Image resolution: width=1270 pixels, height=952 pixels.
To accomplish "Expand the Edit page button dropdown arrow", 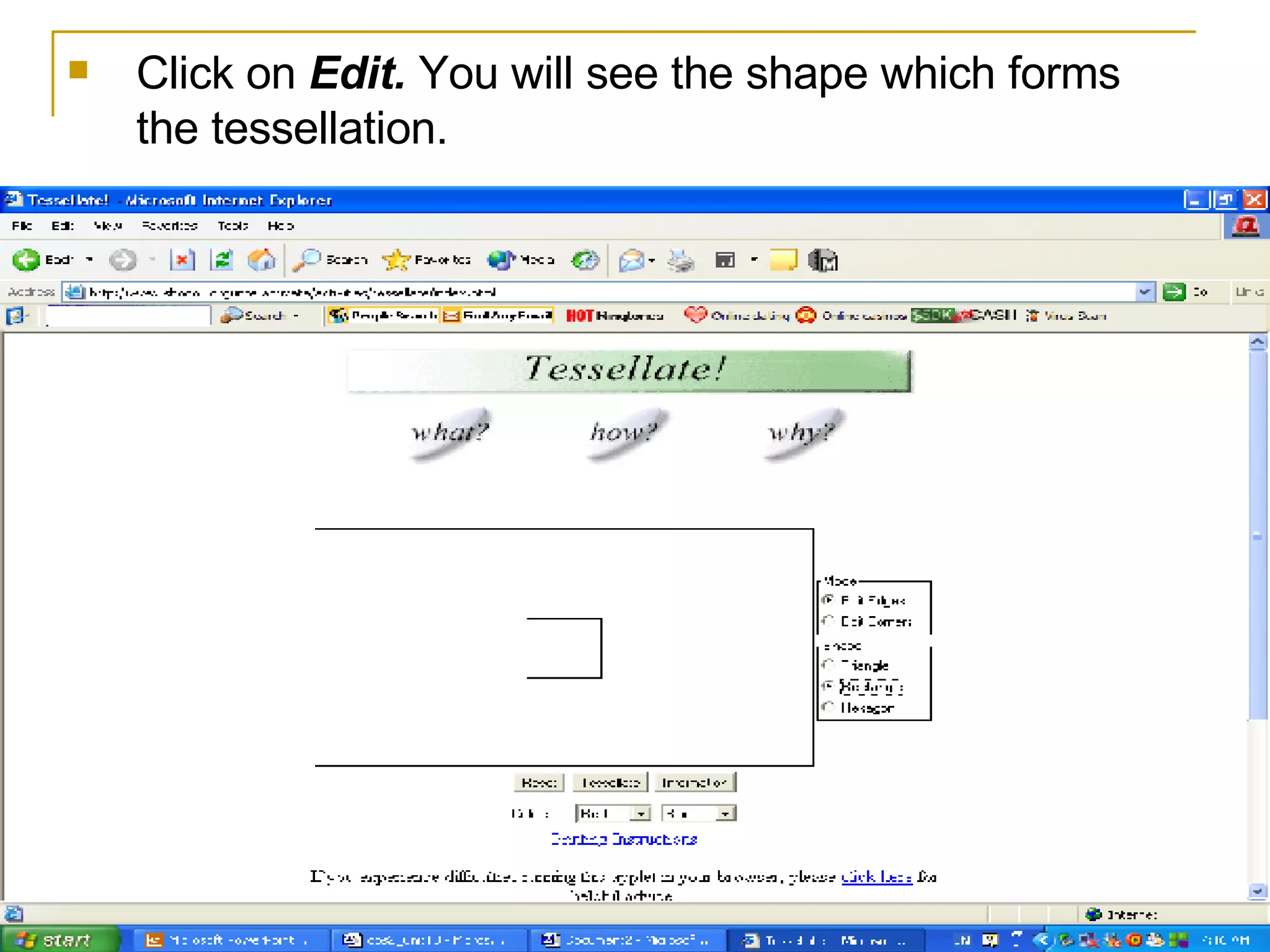I will [x=754, y=260].
